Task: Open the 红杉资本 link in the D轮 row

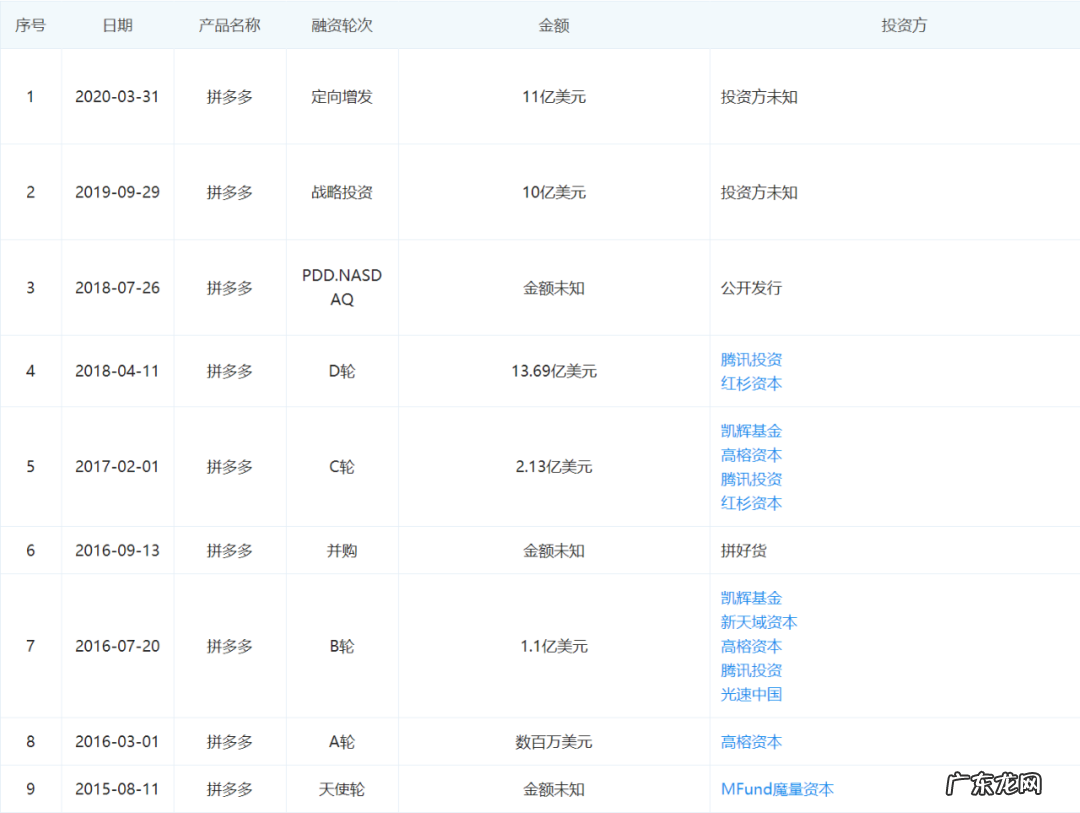Action: click(751, 383)
